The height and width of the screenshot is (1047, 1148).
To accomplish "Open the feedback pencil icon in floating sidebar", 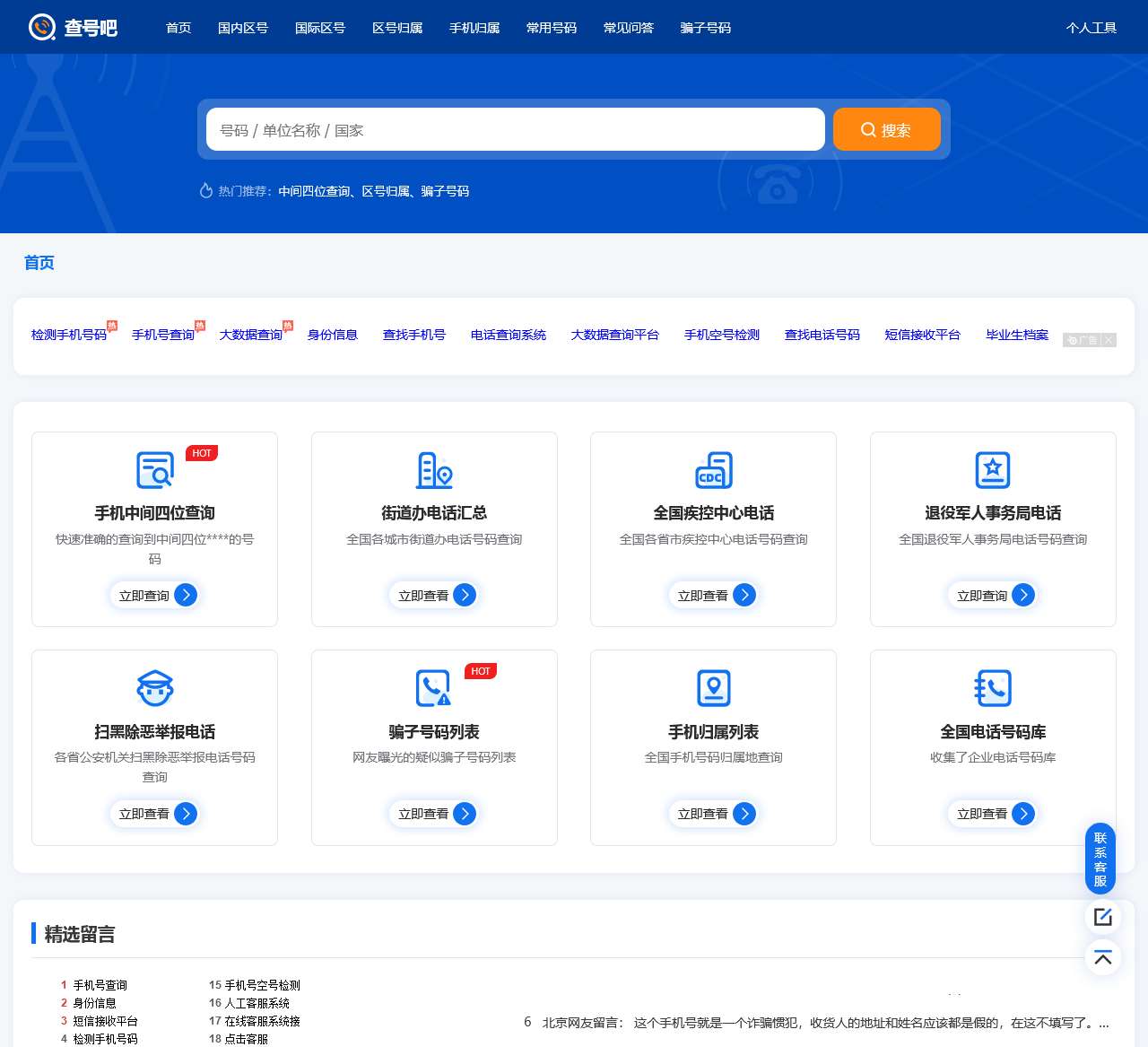I will (1103, 917).
